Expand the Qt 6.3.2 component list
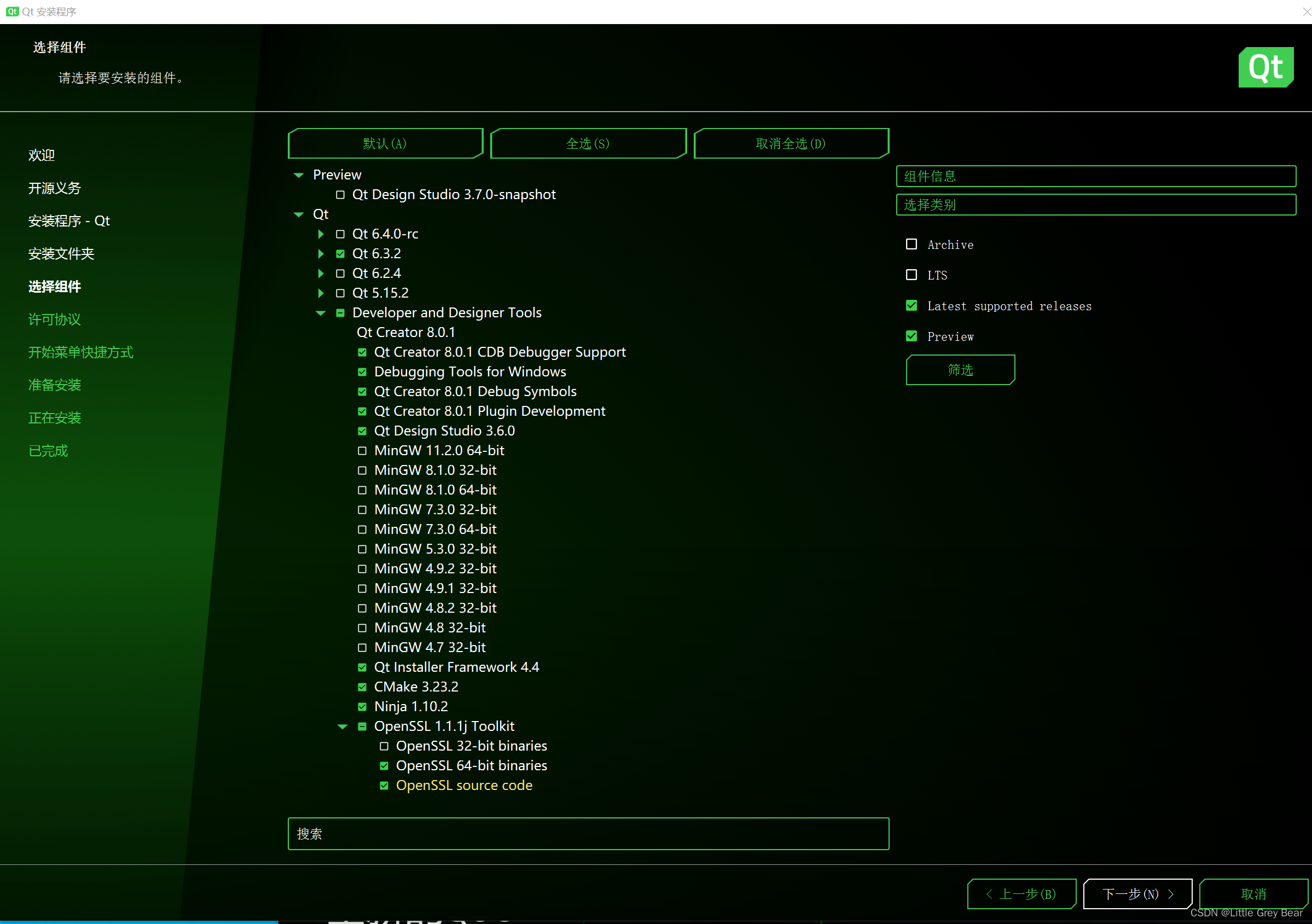Viewport: 1312px width, 924px height. tap(321, 254)
